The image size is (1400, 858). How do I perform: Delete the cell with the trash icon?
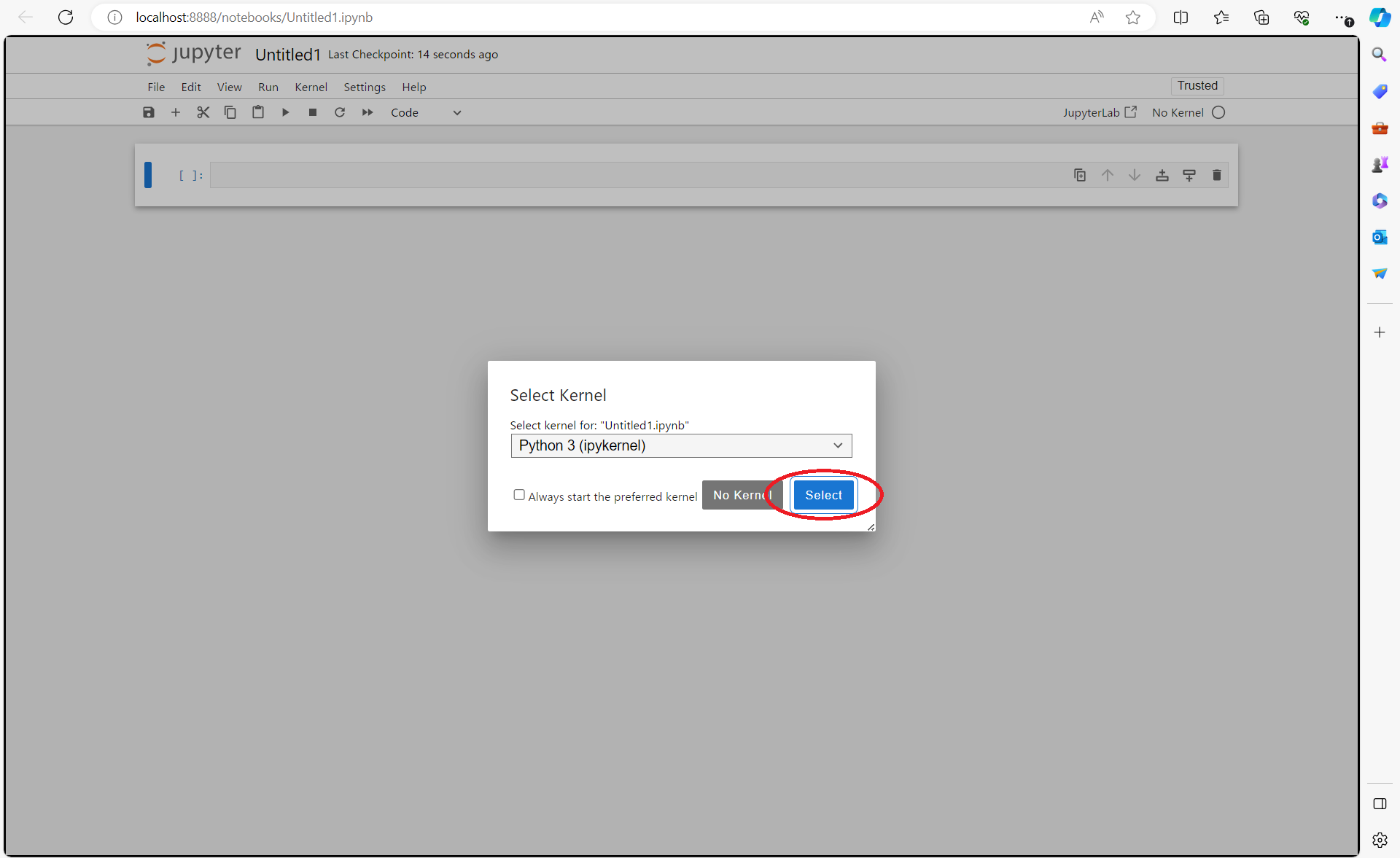pos(1216,175)
